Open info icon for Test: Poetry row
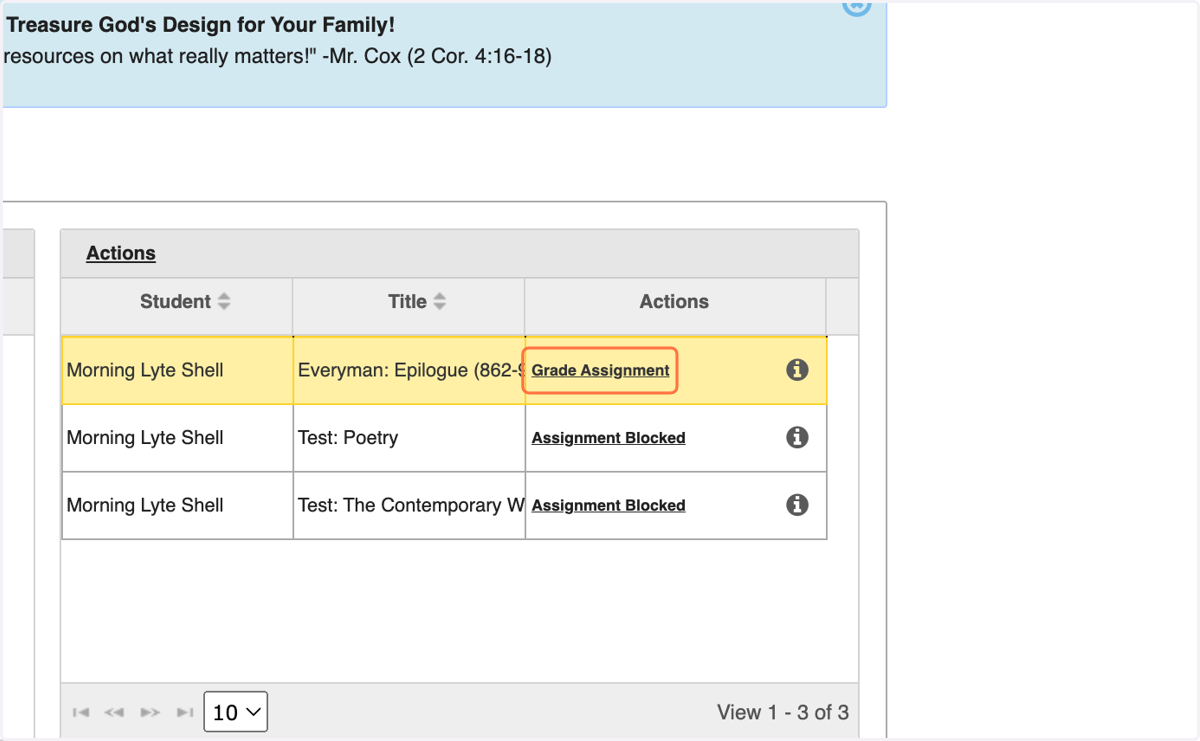Image resolution: width=1200 pixels, height=741 pixels. click(797, 437)
